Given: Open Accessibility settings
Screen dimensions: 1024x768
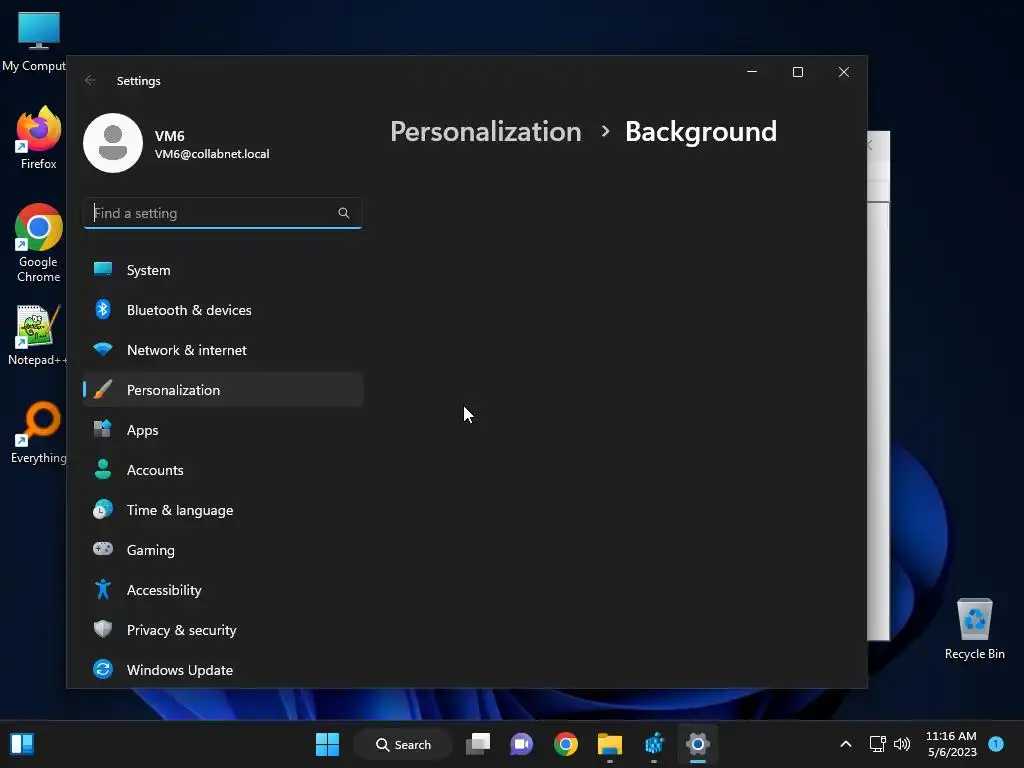Looking at the screenshot, I should click(x=223, y=590).
